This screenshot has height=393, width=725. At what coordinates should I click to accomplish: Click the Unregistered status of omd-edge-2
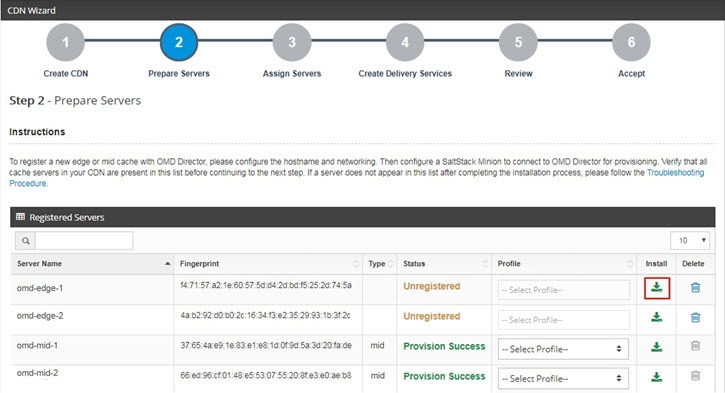click(431, 316)
